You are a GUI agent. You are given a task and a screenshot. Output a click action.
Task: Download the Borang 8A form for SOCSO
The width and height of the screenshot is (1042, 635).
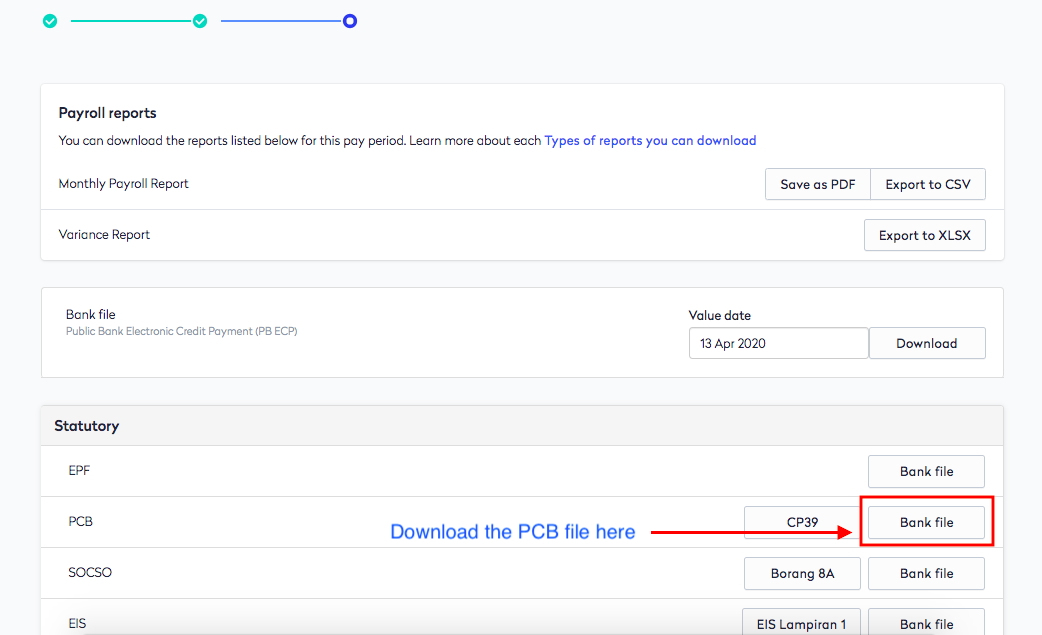tap(802, 573)
